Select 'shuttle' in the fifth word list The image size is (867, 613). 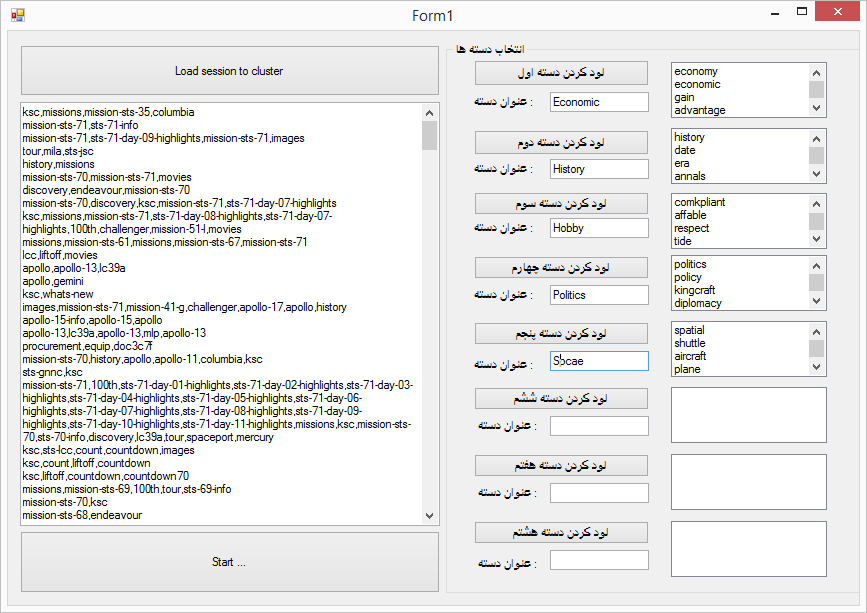click(689, 343)
